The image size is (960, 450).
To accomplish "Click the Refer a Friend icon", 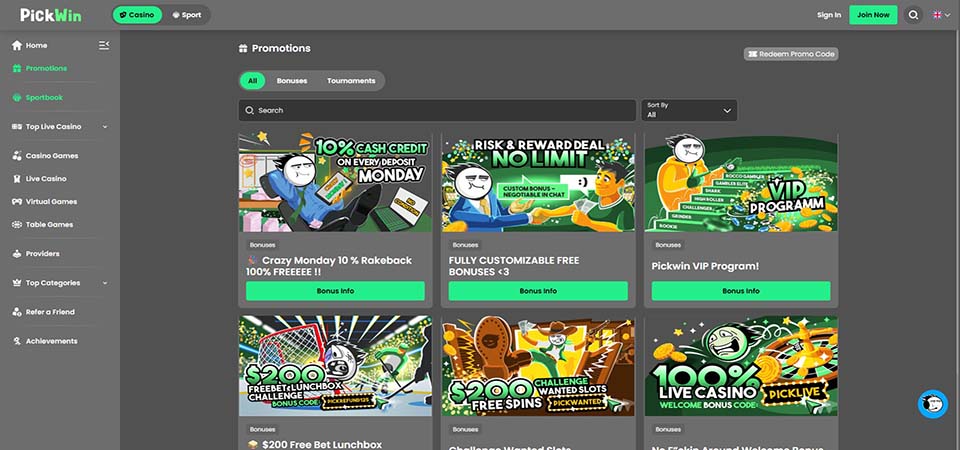I will point(17,312).
